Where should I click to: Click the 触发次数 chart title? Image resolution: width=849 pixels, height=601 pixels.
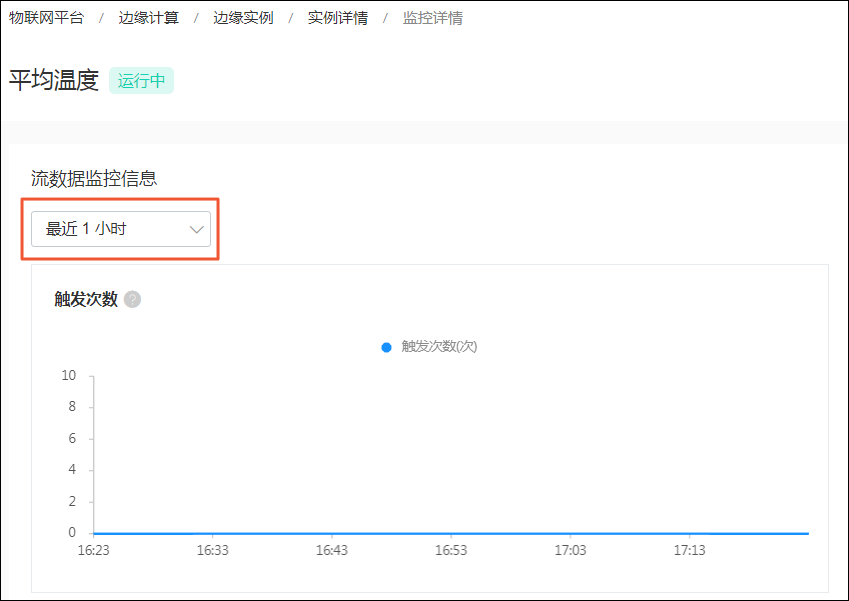(86, 299)
